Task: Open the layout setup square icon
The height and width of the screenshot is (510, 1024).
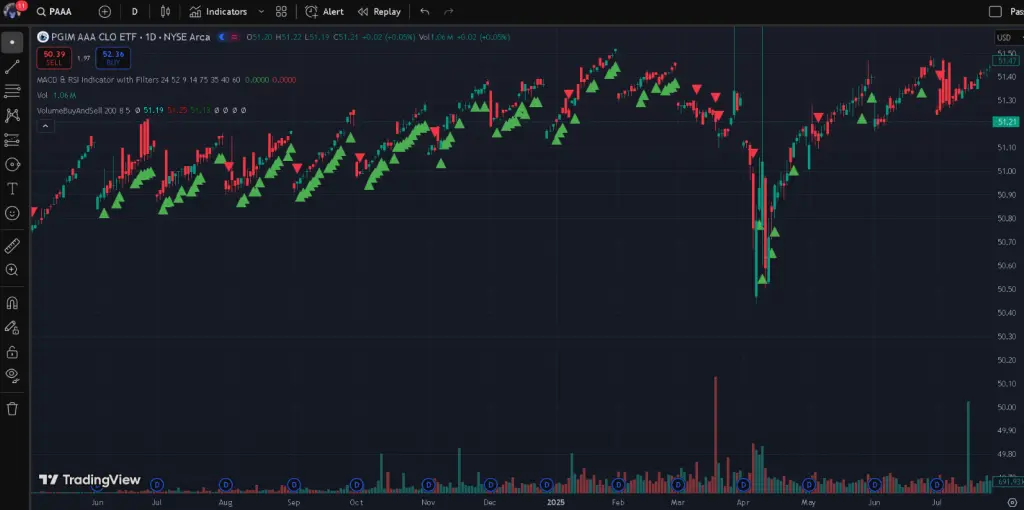Action: pyautogui.click(x=995, y=12)
